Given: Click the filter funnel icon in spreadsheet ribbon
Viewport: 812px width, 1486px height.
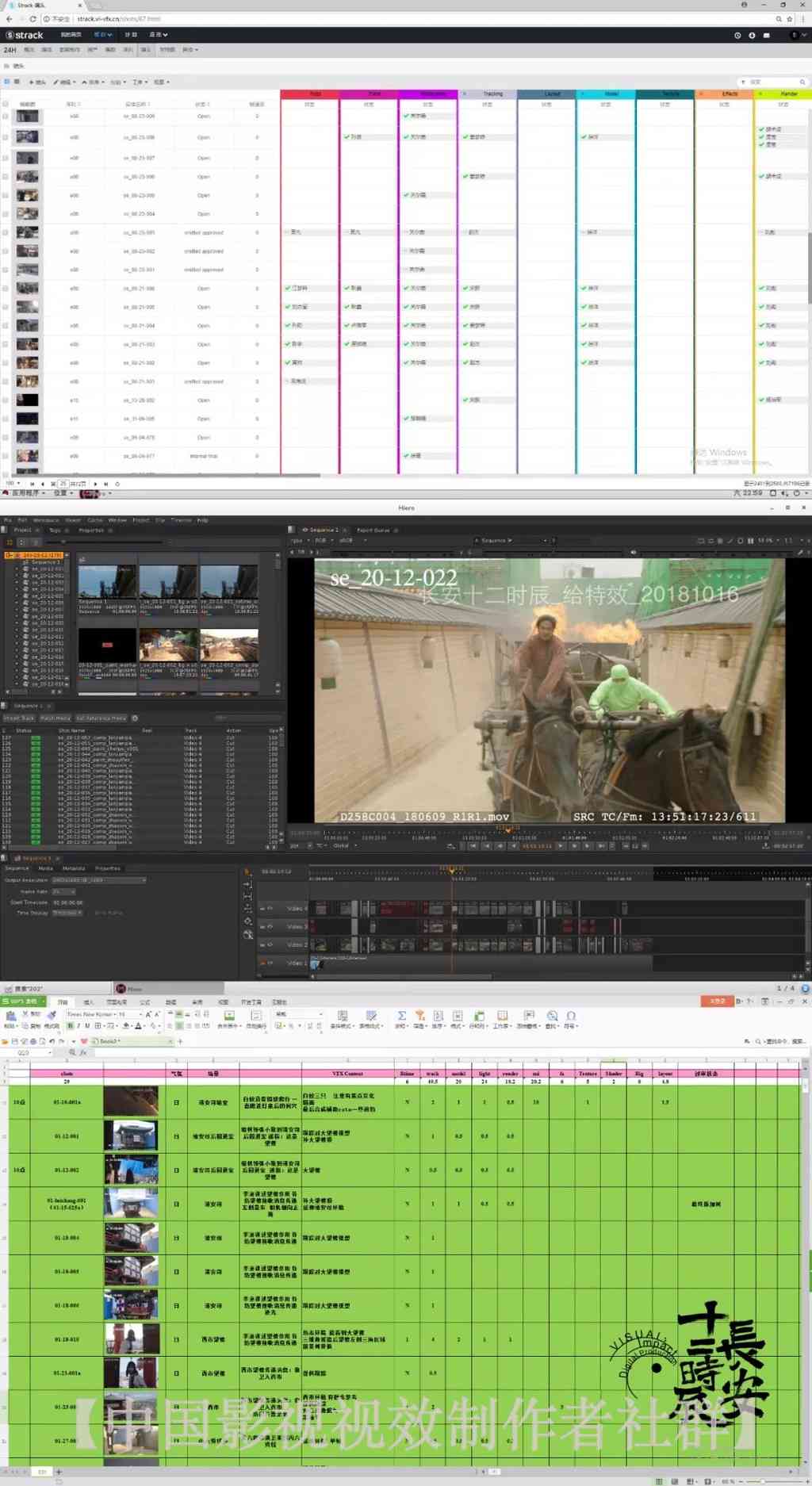Looking at the screenshot, I should tap(420, 1016).
